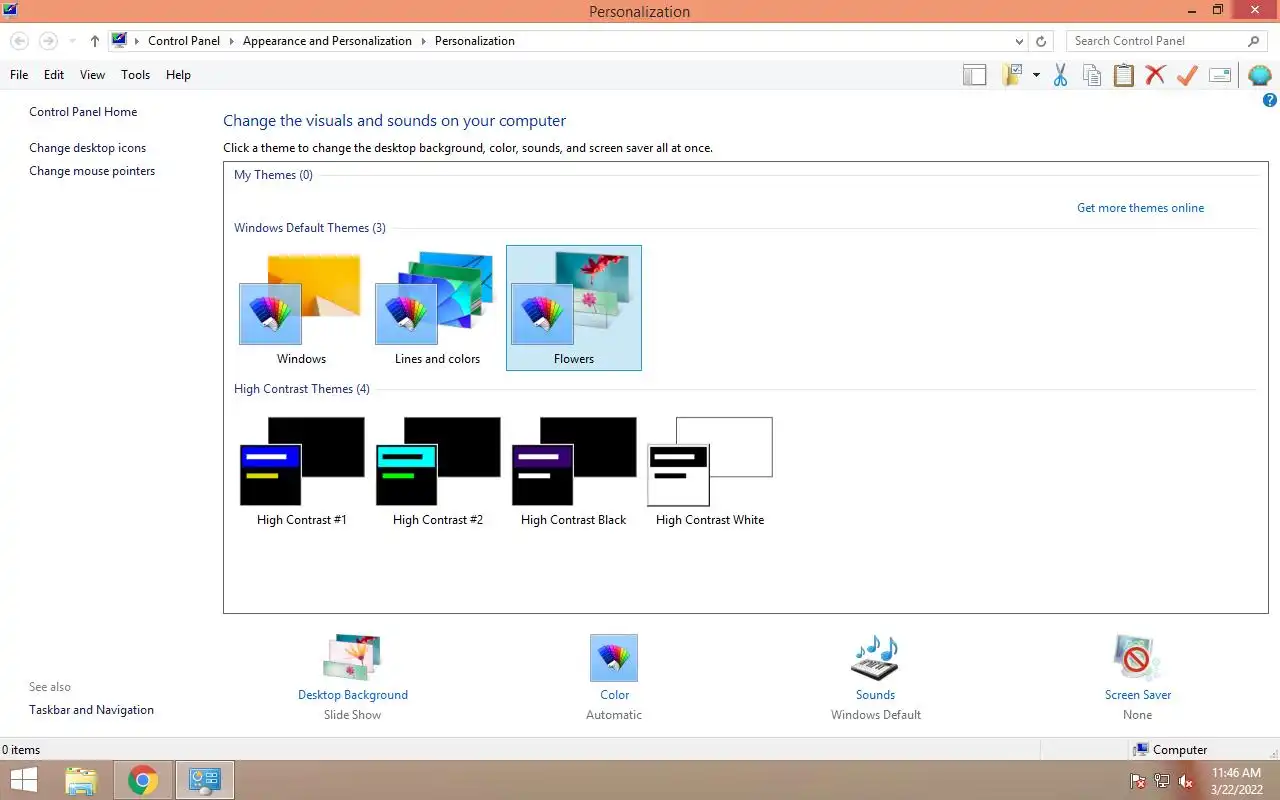Open the Edit menu

click(54, 75)
